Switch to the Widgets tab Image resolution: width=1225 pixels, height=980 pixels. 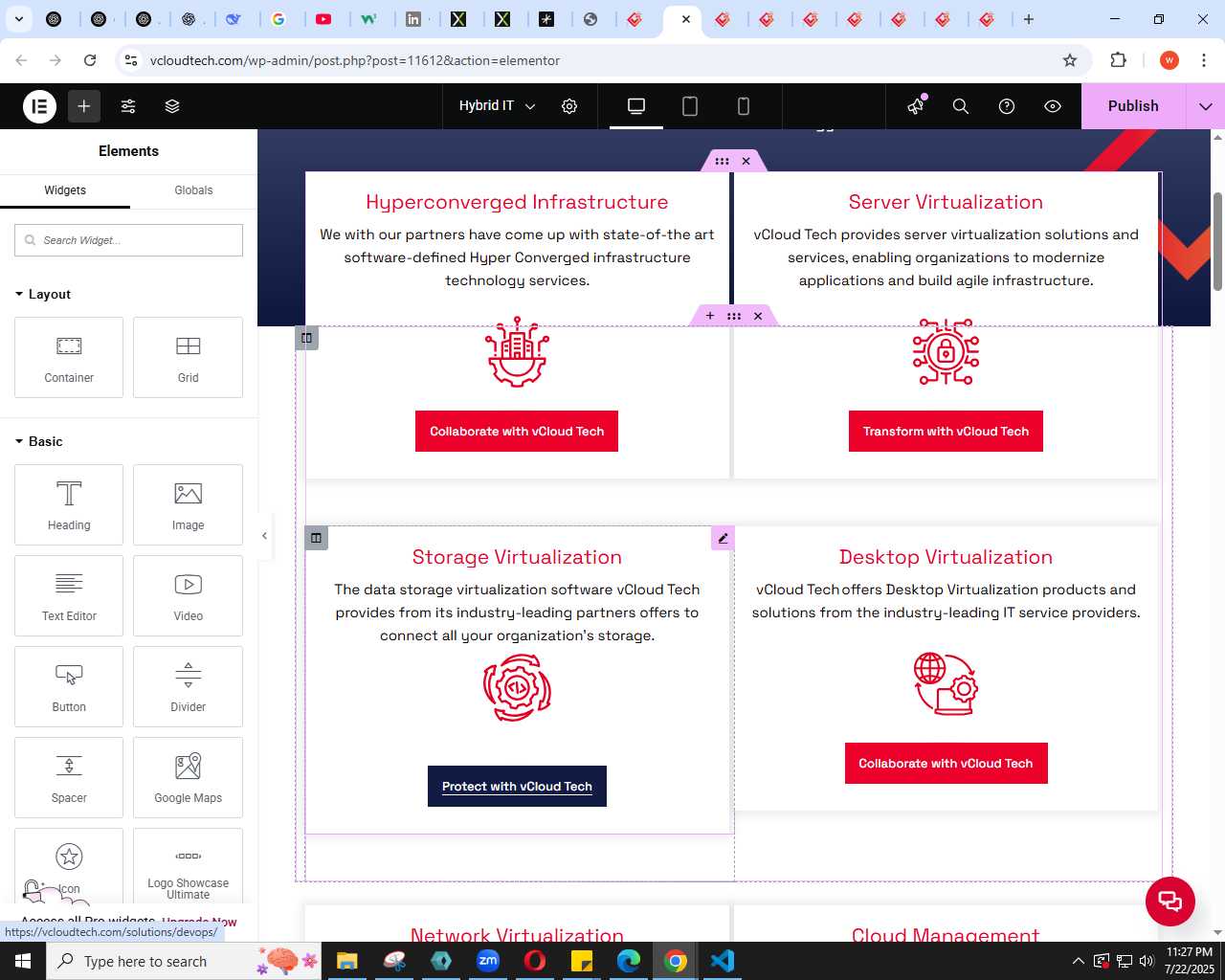65,190
